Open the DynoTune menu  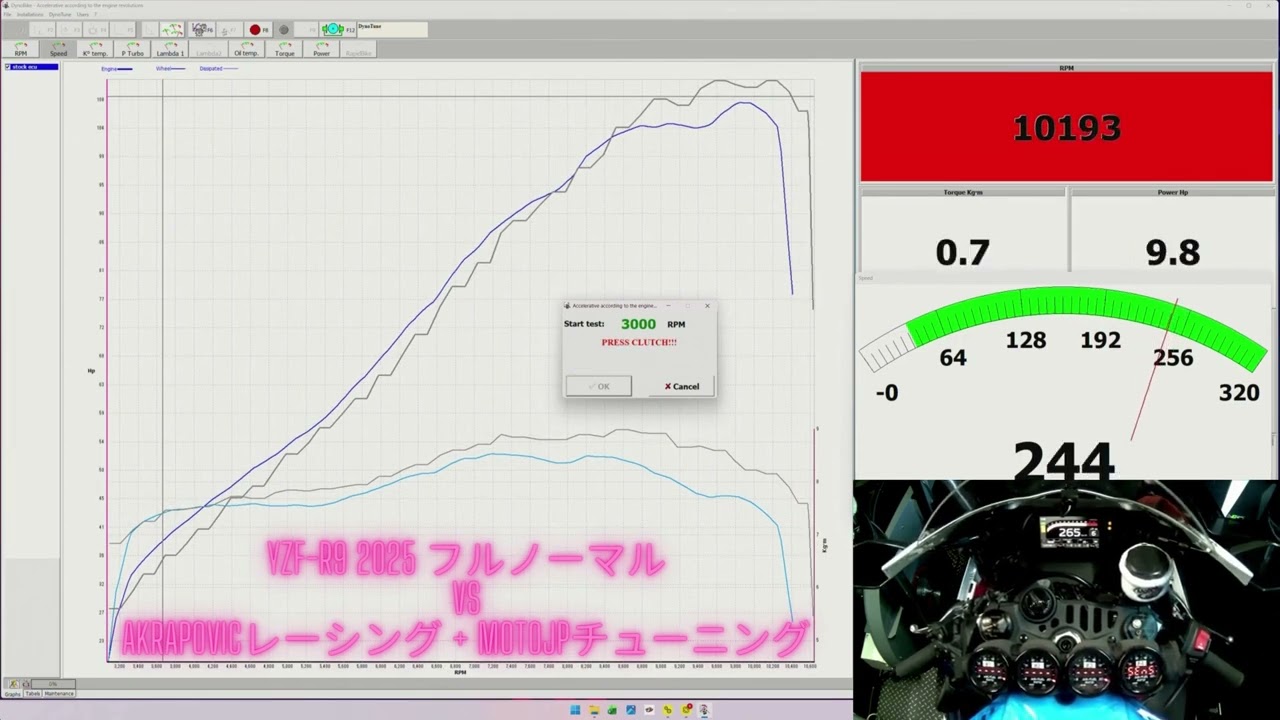(60, 14)
